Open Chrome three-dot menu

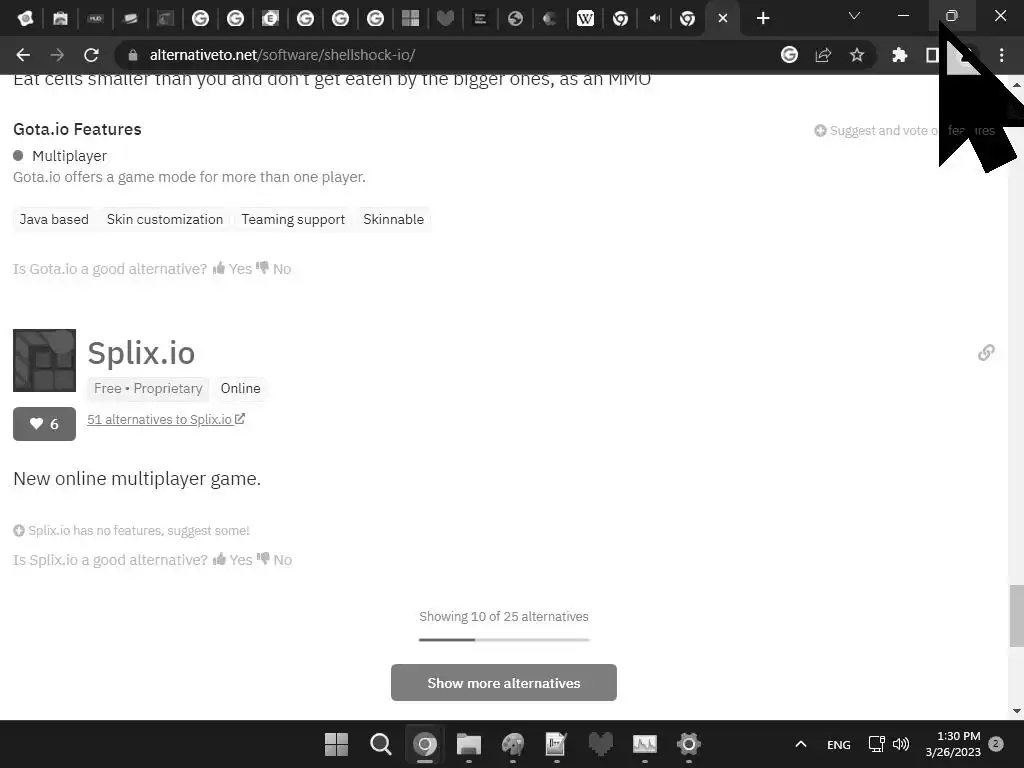pos(1001,55)
